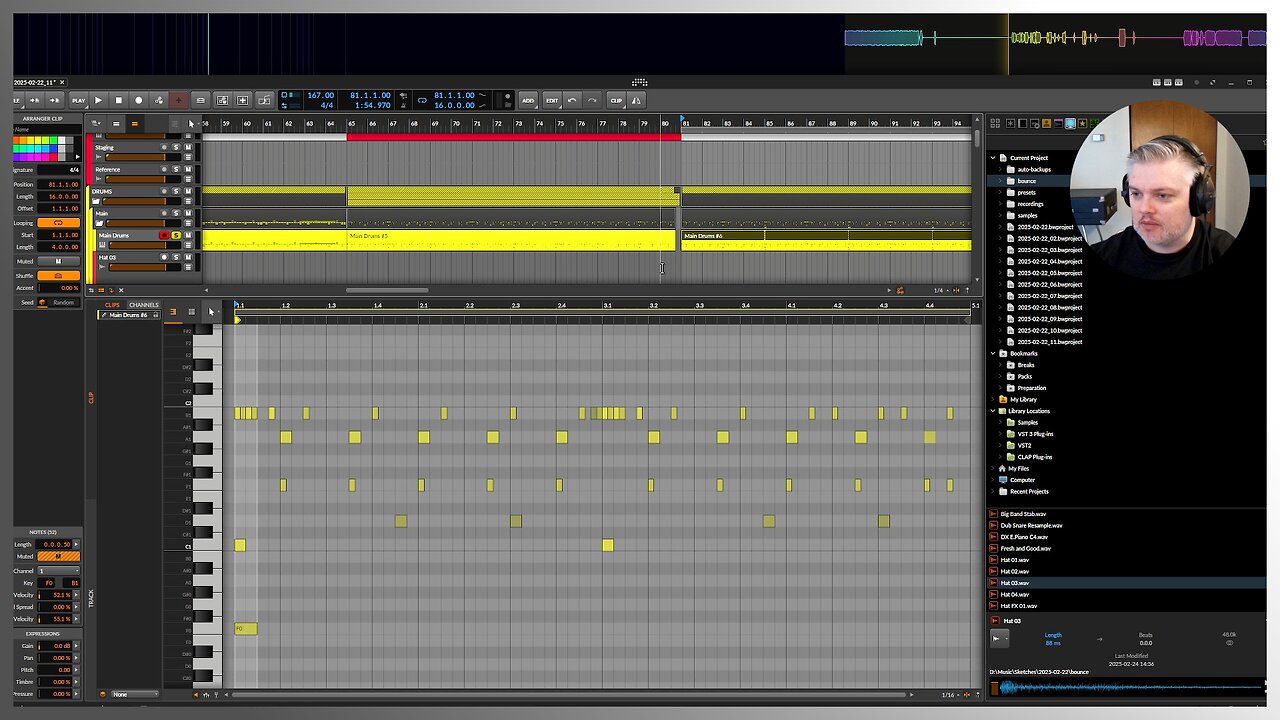This screenshot has height=720, width=1280.
Task: Click the tempo value 167.00
Action: (x=321, y=95)
